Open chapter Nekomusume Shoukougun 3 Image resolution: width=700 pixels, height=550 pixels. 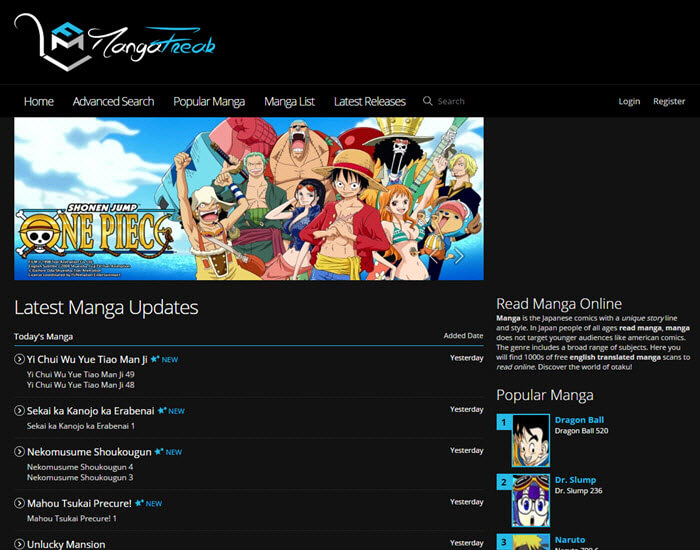[x=80, y=477]
